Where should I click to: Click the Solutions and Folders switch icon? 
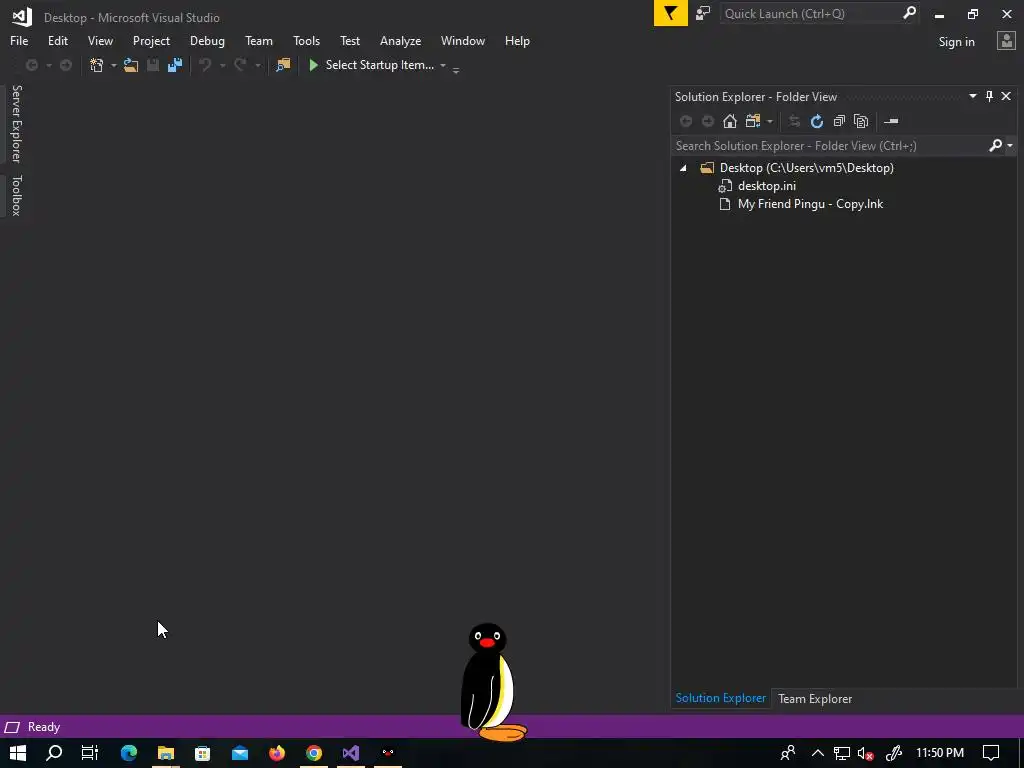coord(753,121)
